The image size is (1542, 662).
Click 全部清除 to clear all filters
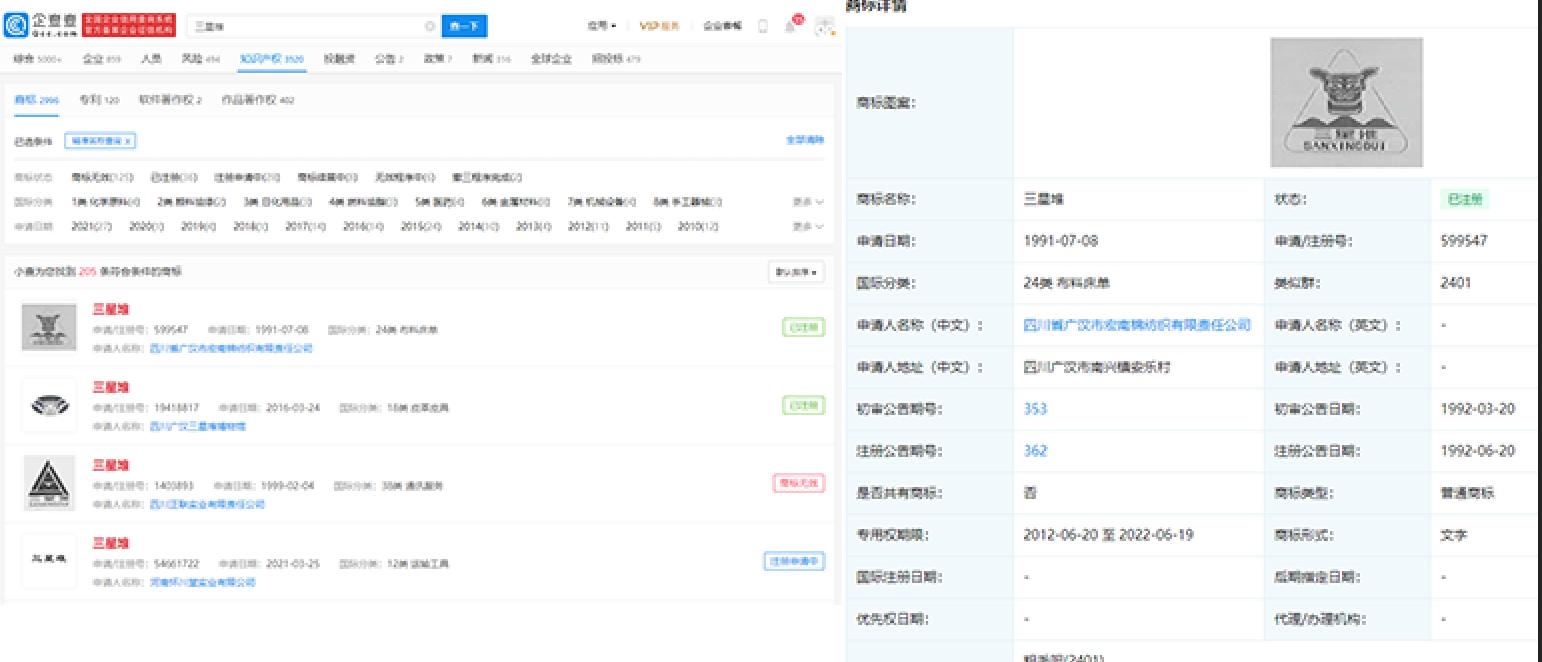(x=805, y=141)
